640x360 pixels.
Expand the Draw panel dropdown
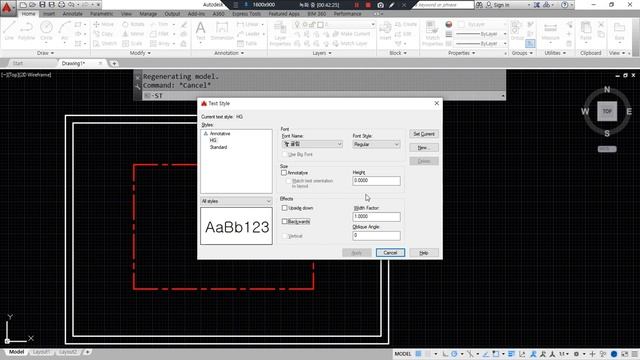pyautogui.click(x=45, y=53)
